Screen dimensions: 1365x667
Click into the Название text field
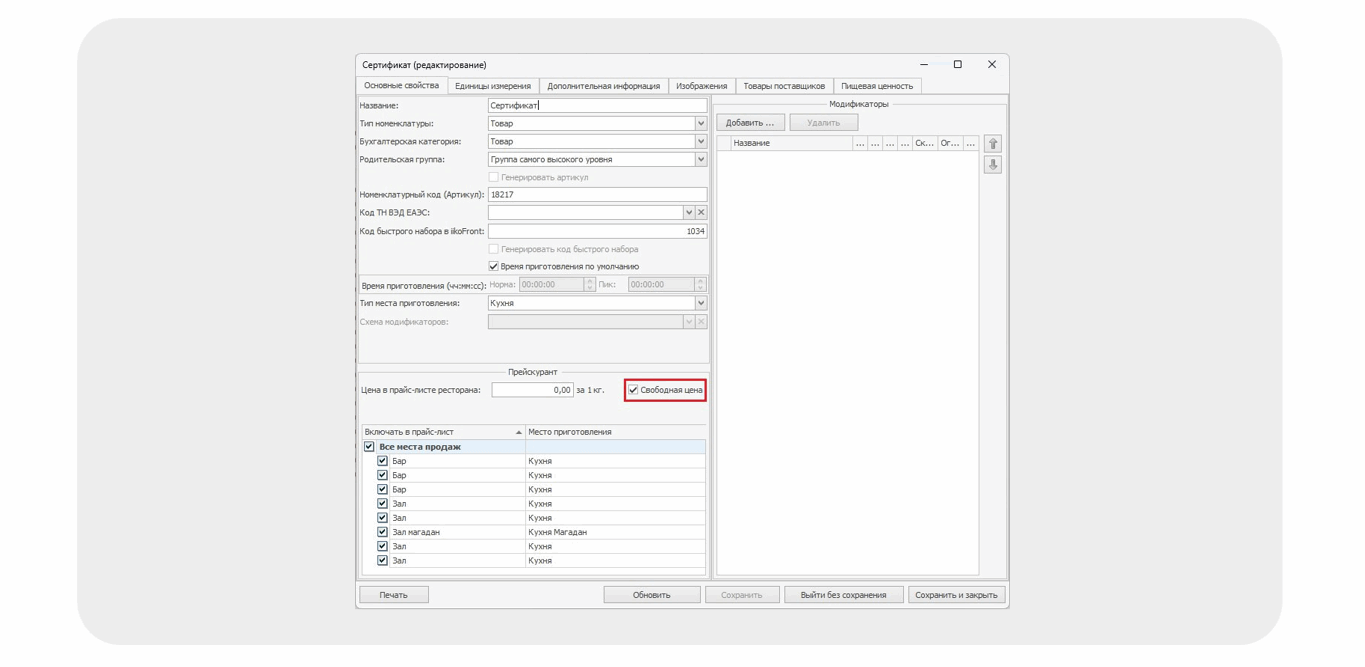[x=596, y=105]
